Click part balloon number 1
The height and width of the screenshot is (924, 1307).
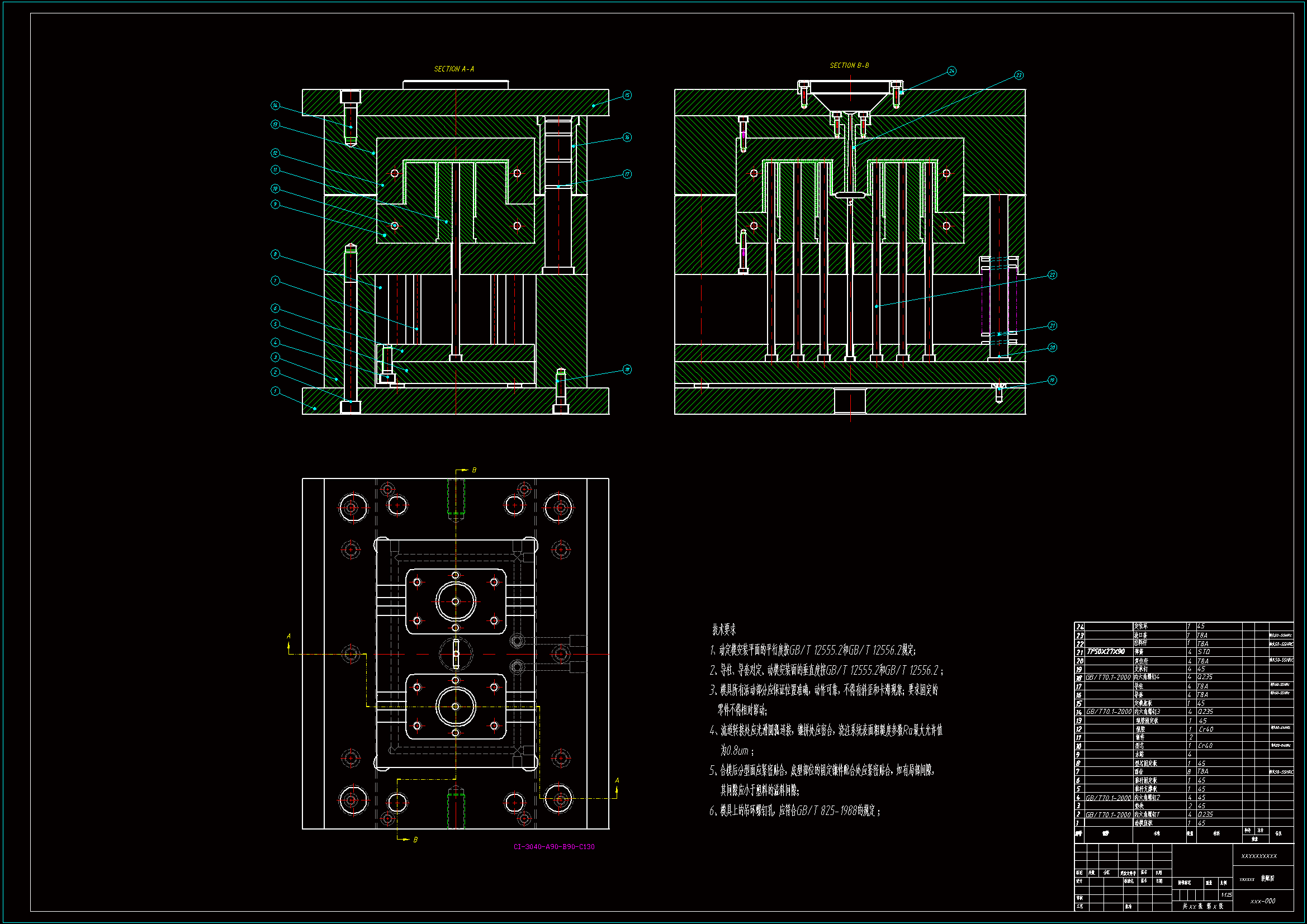275,391
